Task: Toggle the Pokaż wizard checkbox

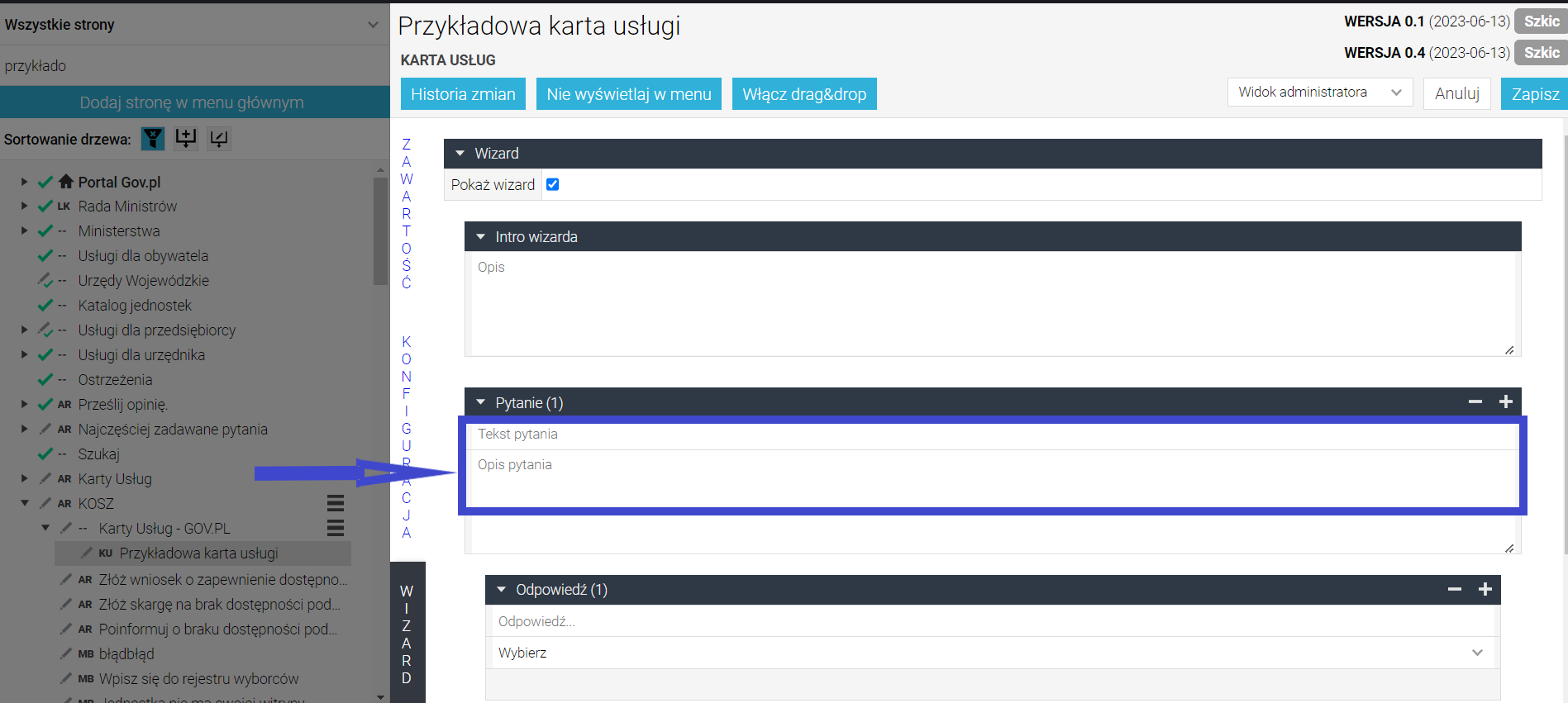Action: (553, 184)
